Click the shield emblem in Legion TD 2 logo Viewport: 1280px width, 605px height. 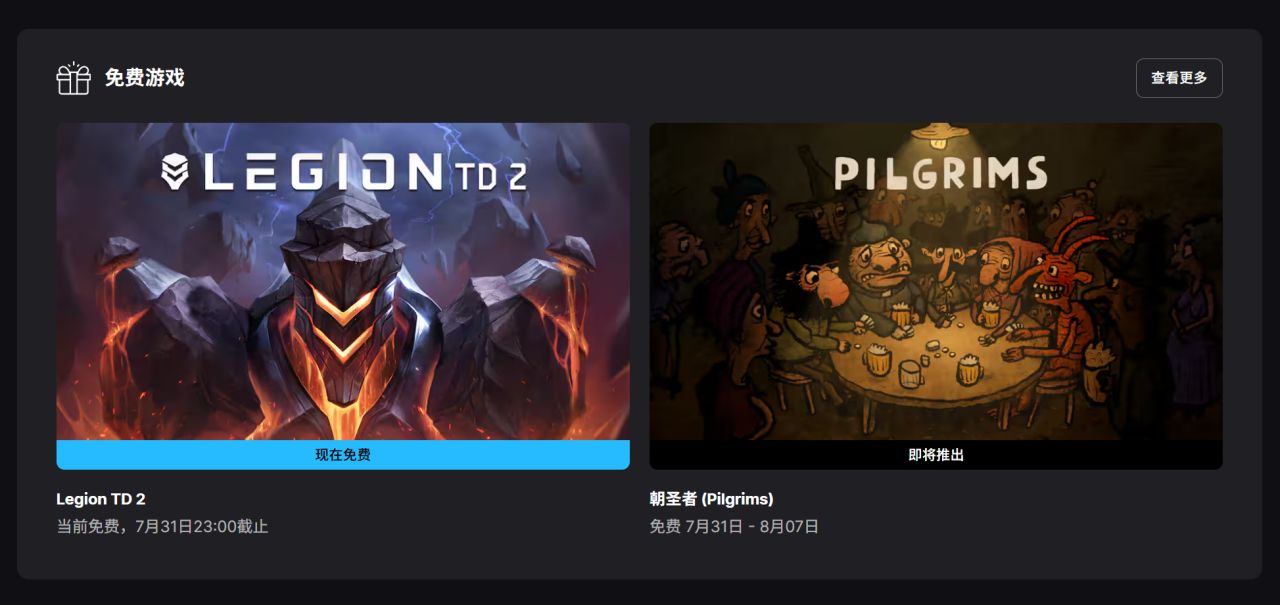175,172
